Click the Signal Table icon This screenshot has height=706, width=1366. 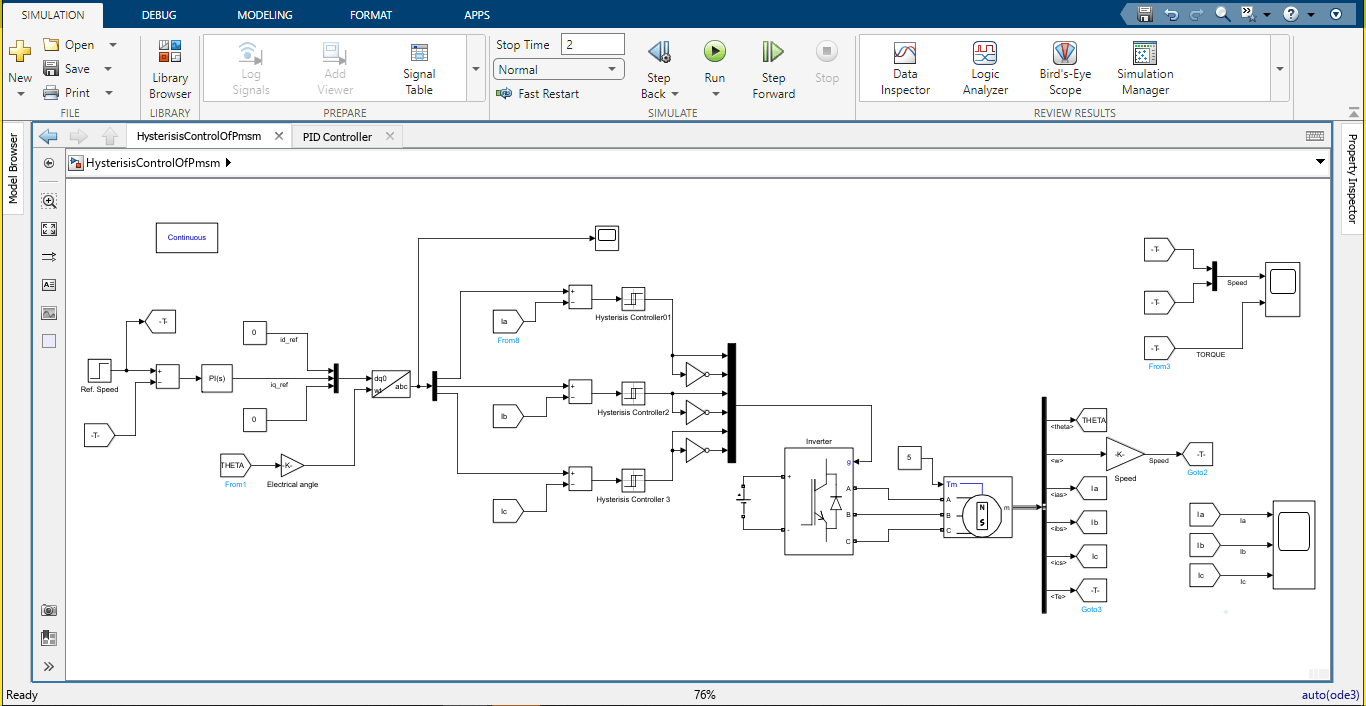[418, 62]
